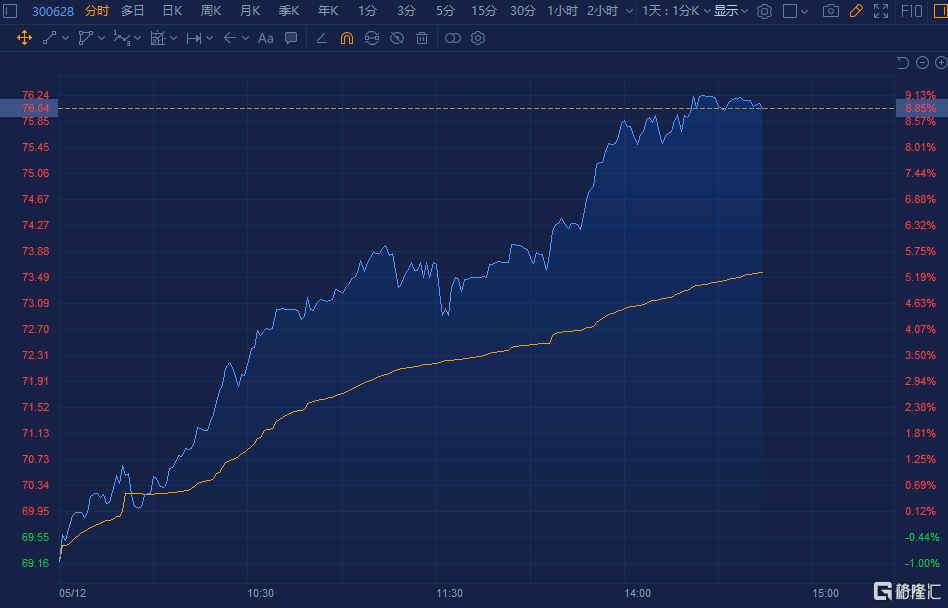The width and height of the screenshot is (948, 608).
Task: Expand wave pattern tool dropdown arrow
Action: (x=138, y=39)
